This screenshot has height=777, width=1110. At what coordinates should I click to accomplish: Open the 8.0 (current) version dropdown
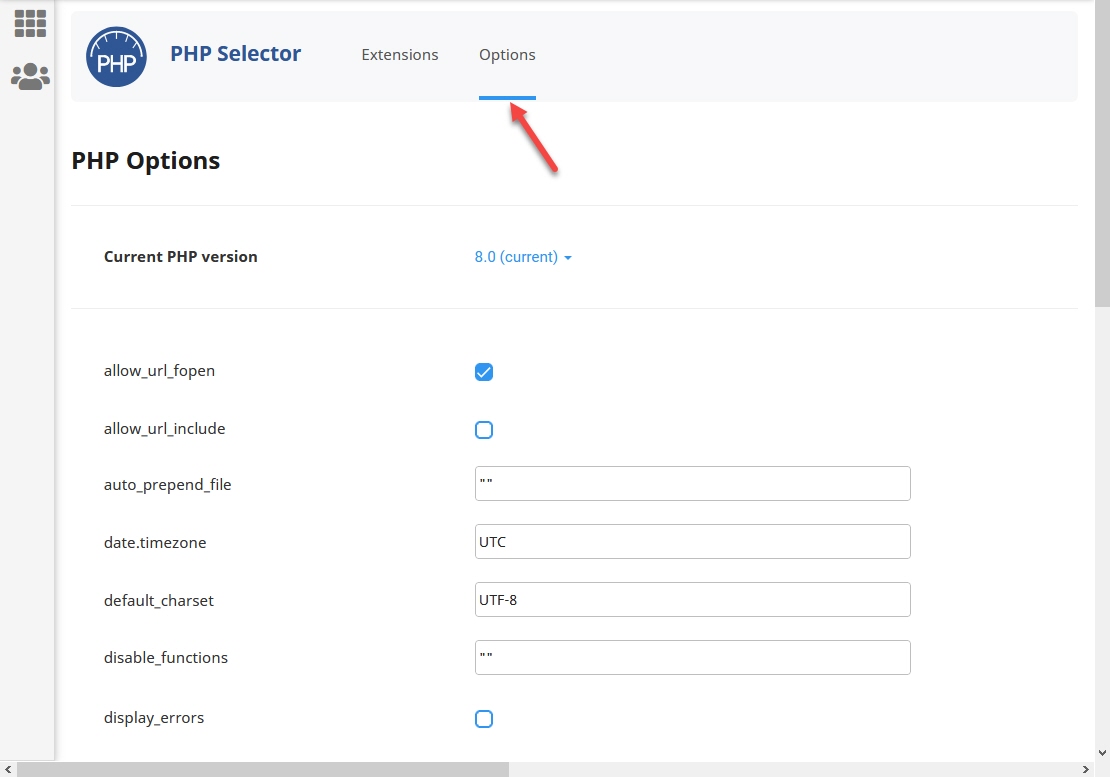523,257
